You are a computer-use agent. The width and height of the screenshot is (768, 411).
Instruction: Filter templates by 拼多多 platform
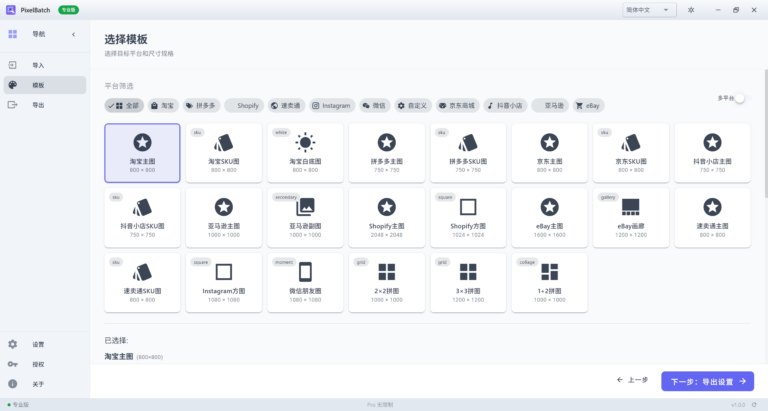click(x=201, y=105)
